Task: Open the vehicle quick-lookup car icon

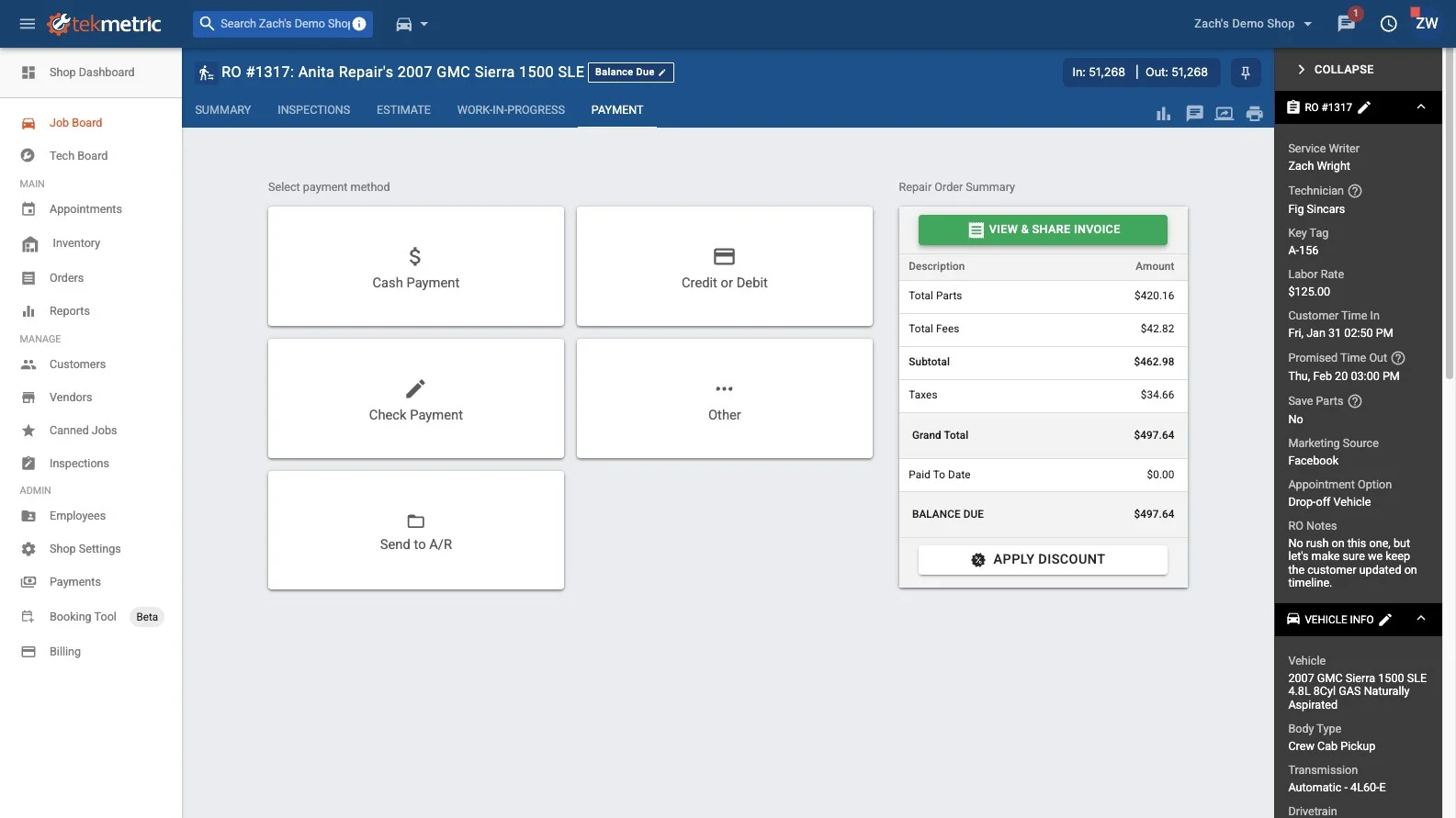Action: (403, 24)
